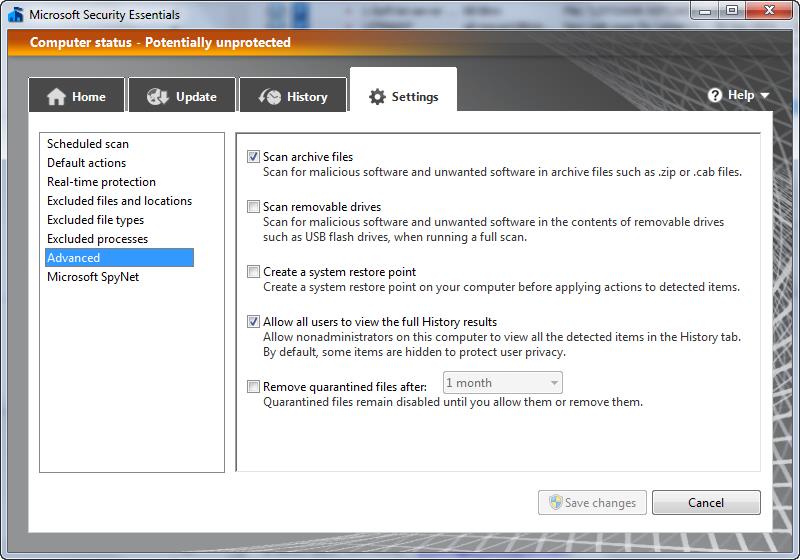This screenshot has height=560, width=800.
Task: Switch to the Update tab
Action: pos(182,95)
